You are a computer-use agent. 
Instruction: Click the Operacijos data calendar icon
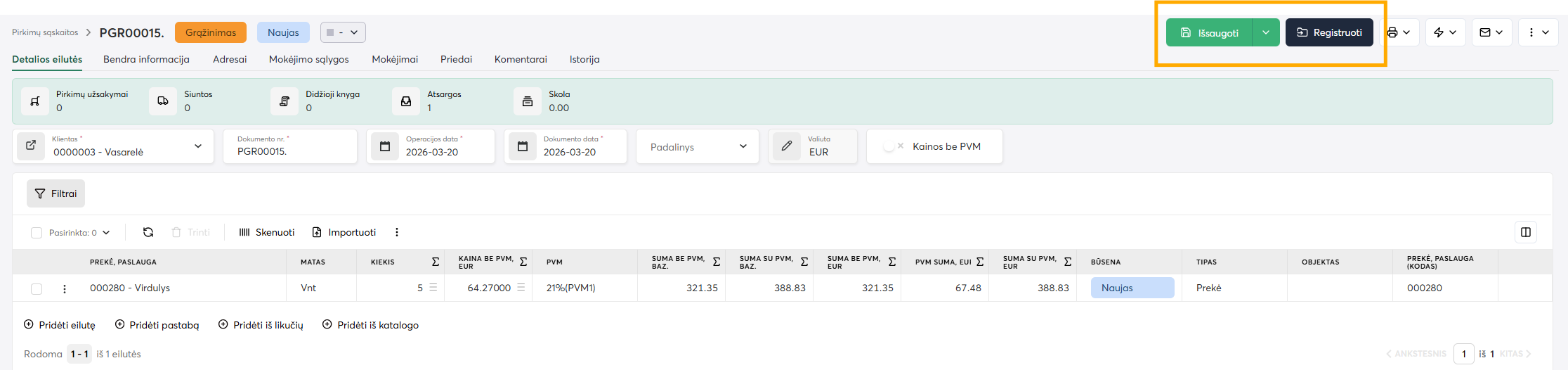(x=385, y=146)
